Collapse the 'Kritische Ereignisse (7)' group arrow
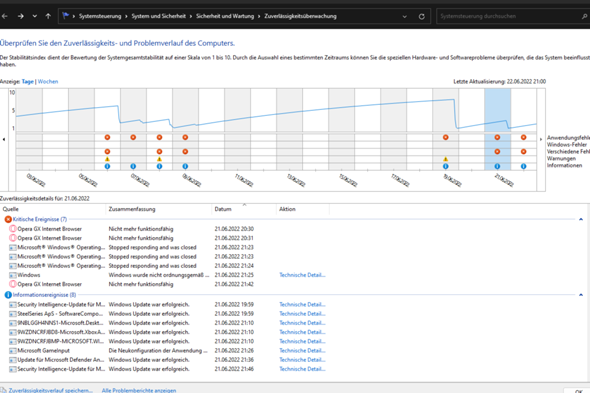This screenshot has height=393, width=590. [581, 219]
